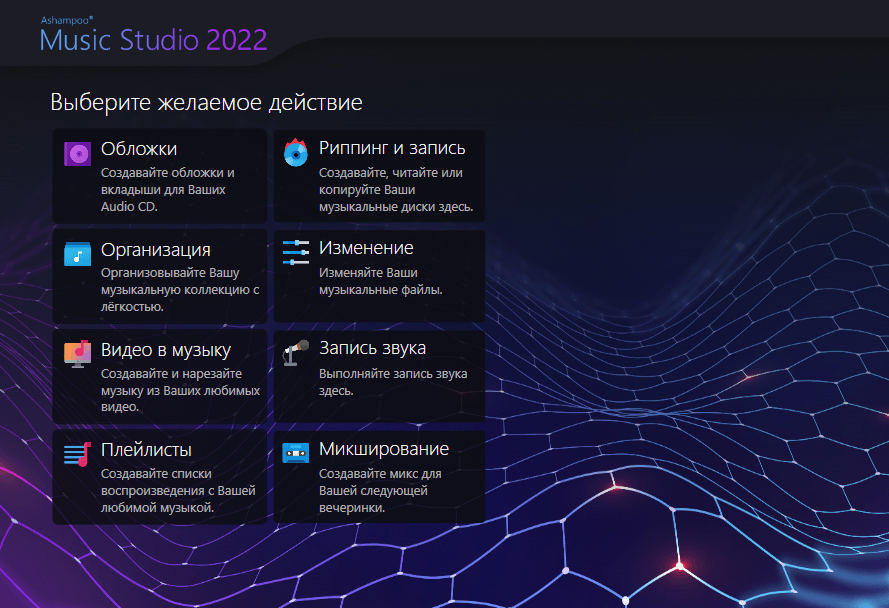Viewport: 889px width, 608px height.
Task: Click text 'Организовывайте Вашу музыкальную коллекцию с лёгкостью.'
Action: coord(180,289)
